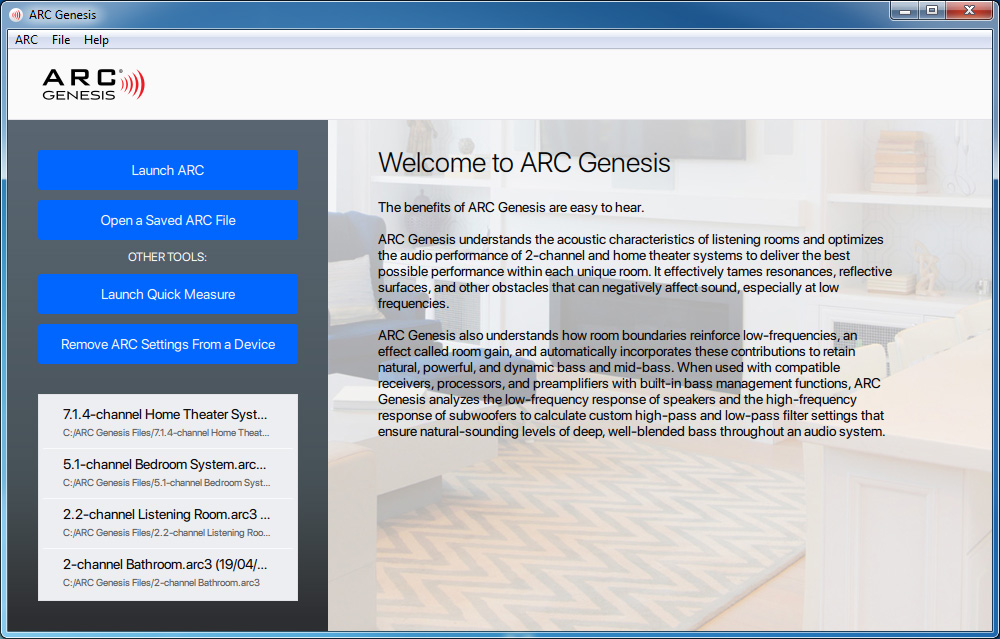Open recent 2.2-channel Listening Room file

pyautogui.click(x=168, y=522)
